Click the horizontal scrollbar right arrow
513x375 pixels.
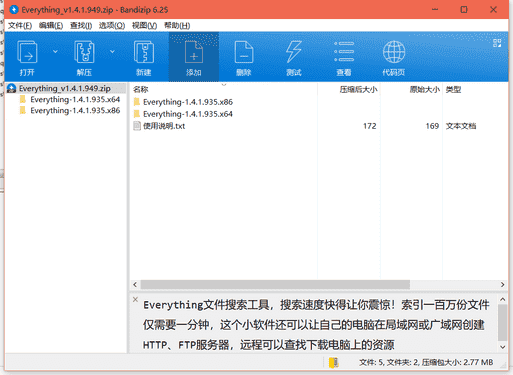[502, 285]
